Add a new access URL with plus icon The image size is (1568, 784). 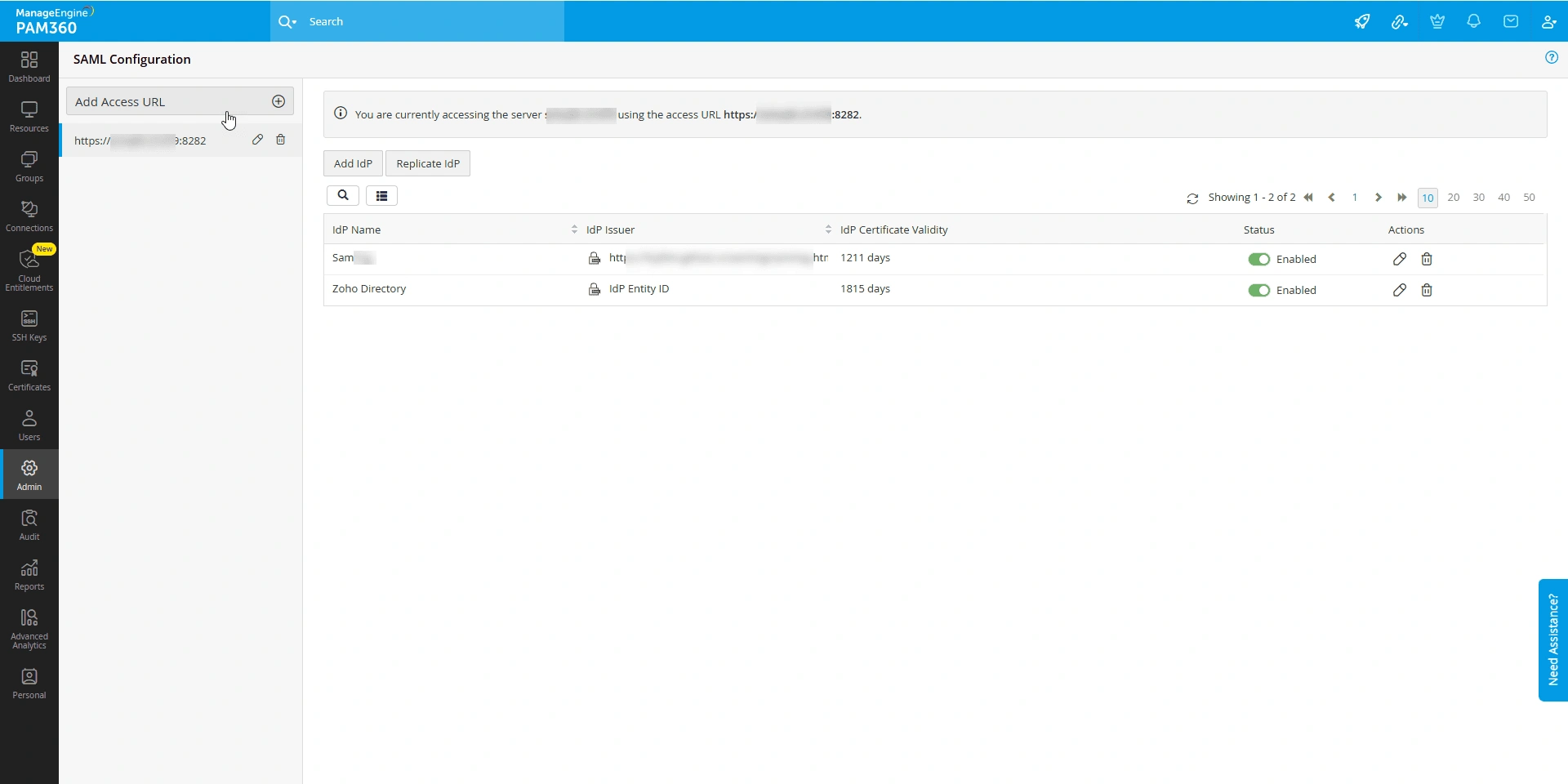pyautogui.click(x=278, y=101)
